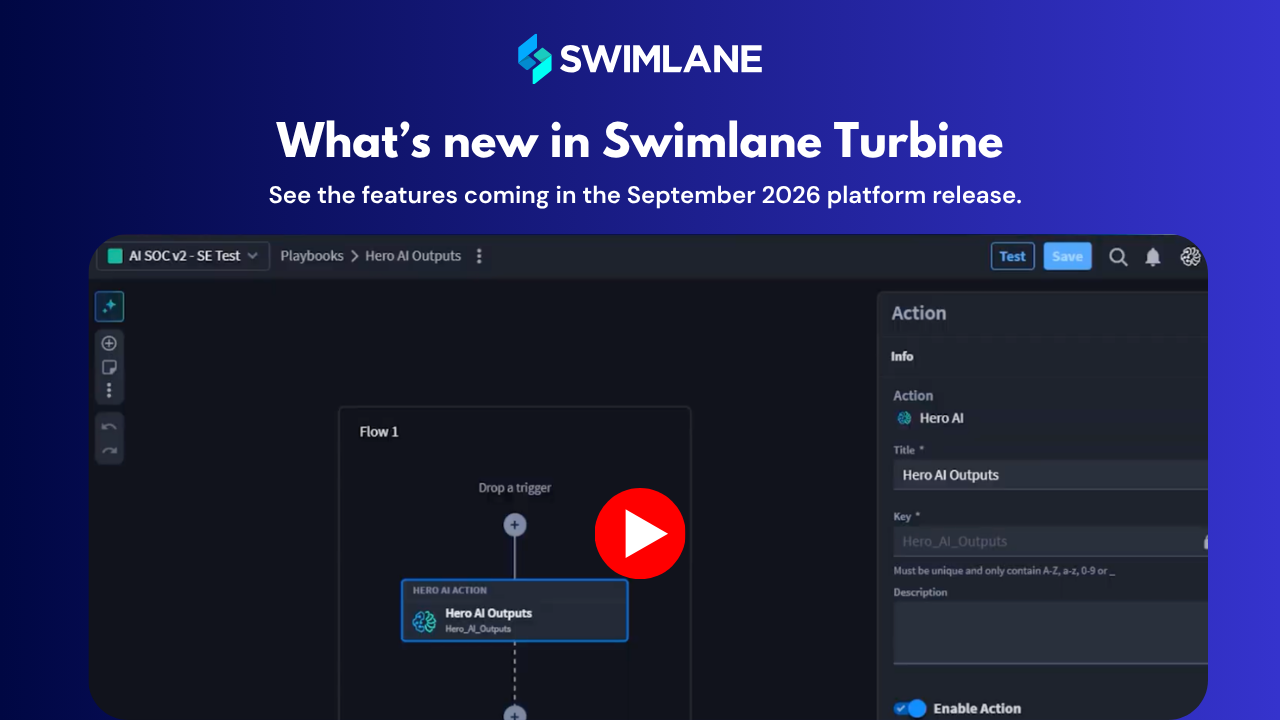Click the plus below the action node
This screenshot has height=720, width=1280.
(x=514, y=712)
